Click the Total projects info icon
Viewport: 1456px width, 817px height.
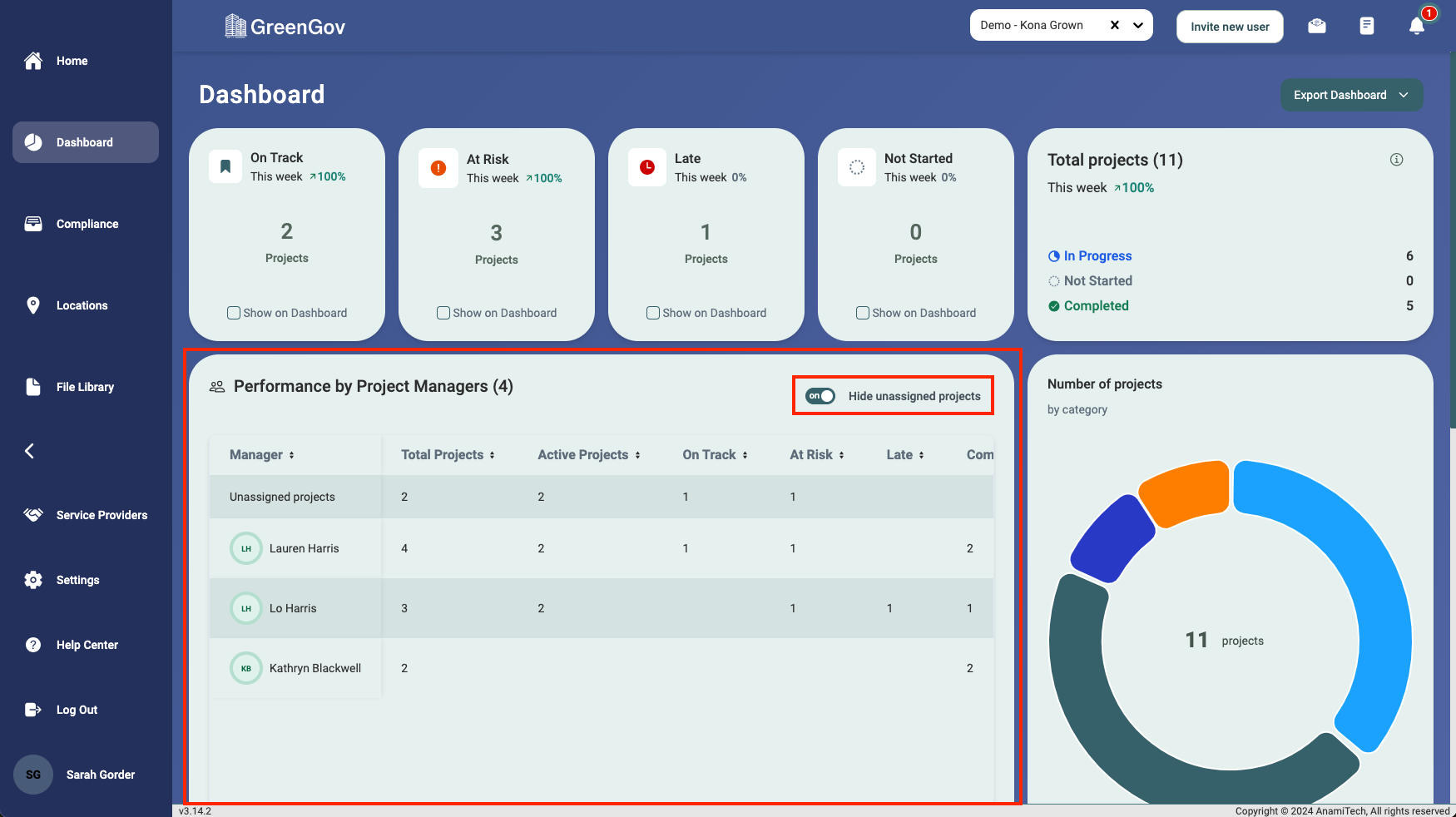click(x=1396, y=160)
